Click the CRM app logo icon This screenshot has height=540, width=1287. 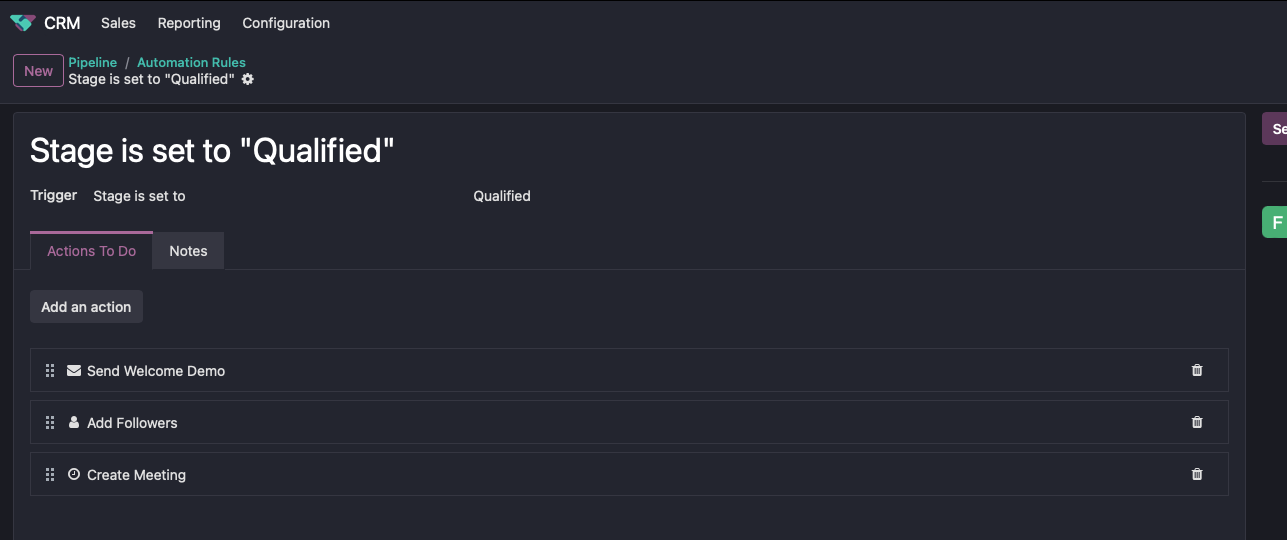(22, 23)
